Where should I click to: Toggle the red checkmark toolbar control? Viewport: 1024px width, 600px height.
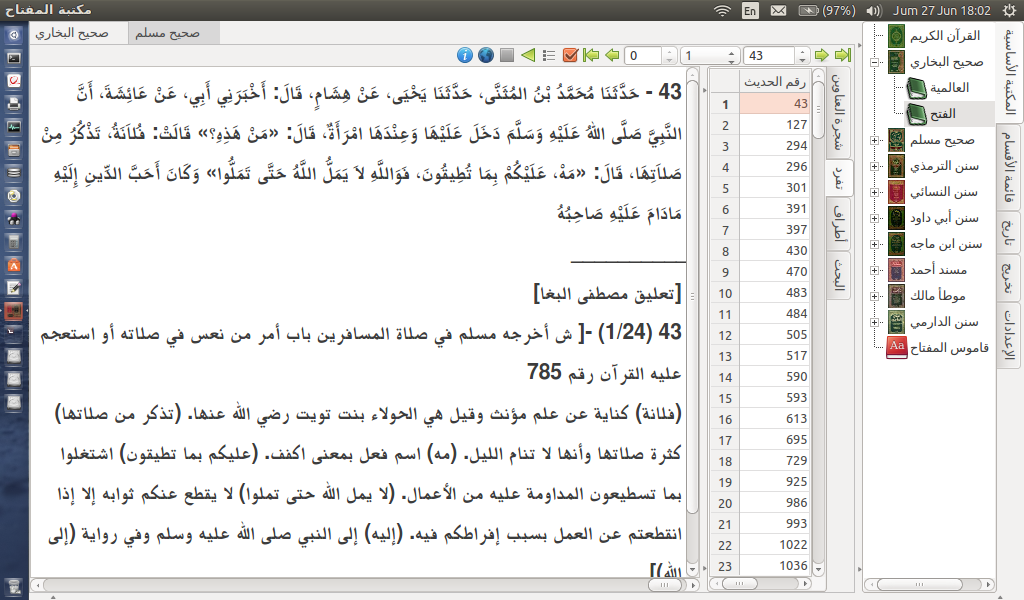(570, 55)
